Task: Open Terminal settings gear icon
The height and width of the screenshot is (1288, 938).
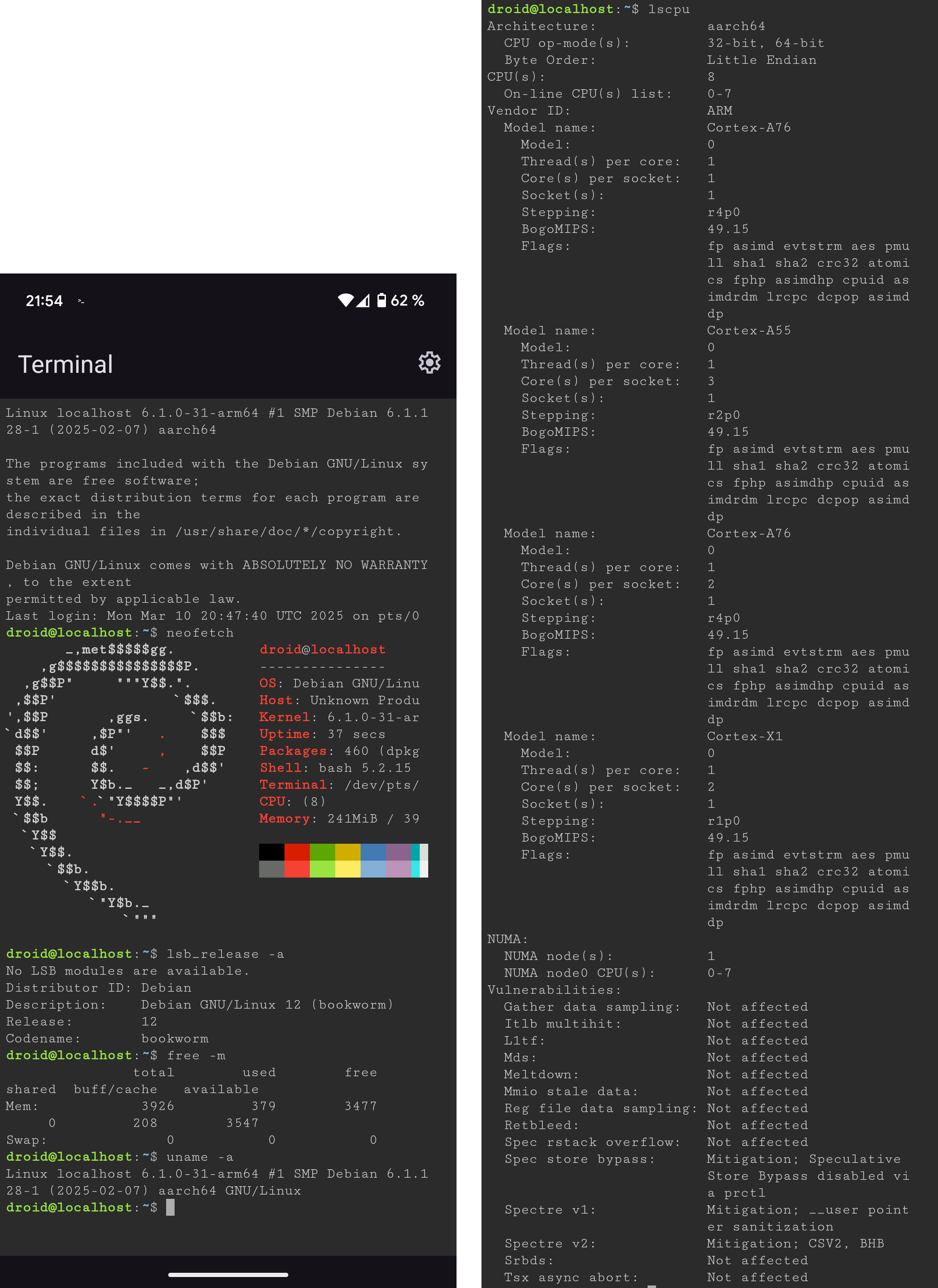Action: pyautogui.click(x=429, y=362)
